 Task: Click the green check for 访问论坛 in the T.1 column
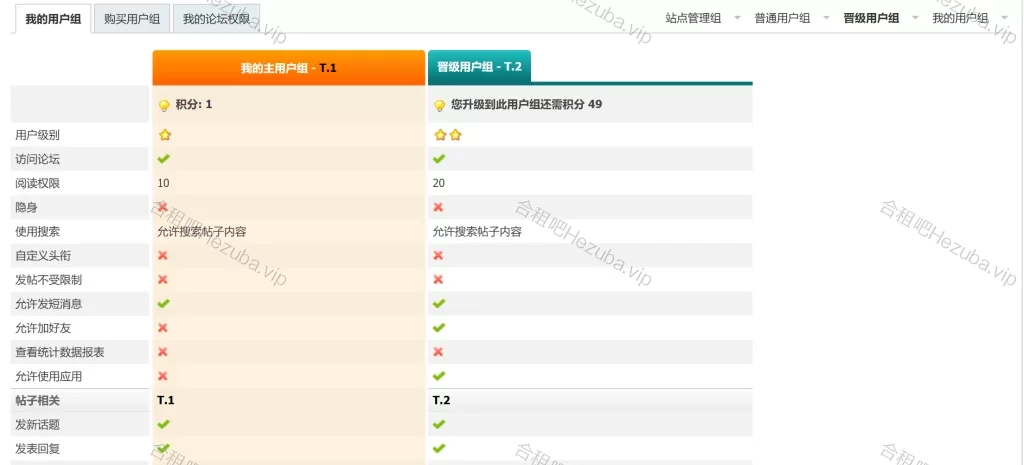click(163, 159)
